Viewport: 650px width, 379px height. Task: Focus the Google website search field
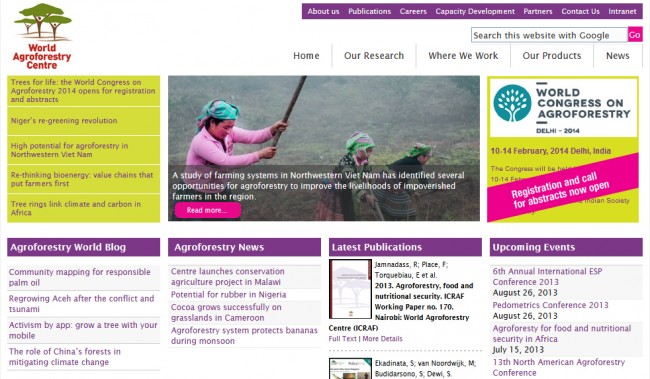549,35
